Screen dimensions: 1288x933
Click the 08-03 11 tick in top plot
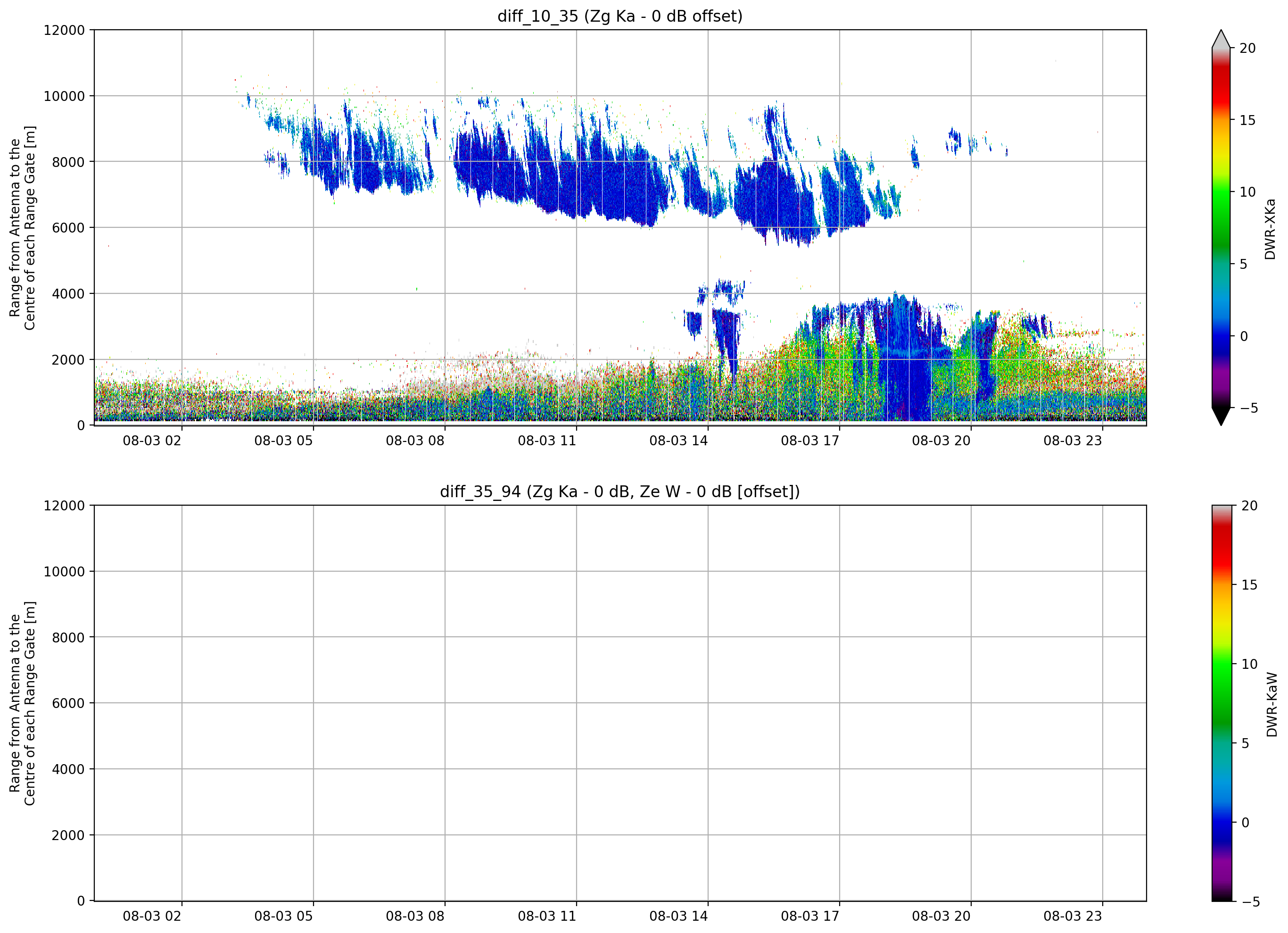coord(546,441)
